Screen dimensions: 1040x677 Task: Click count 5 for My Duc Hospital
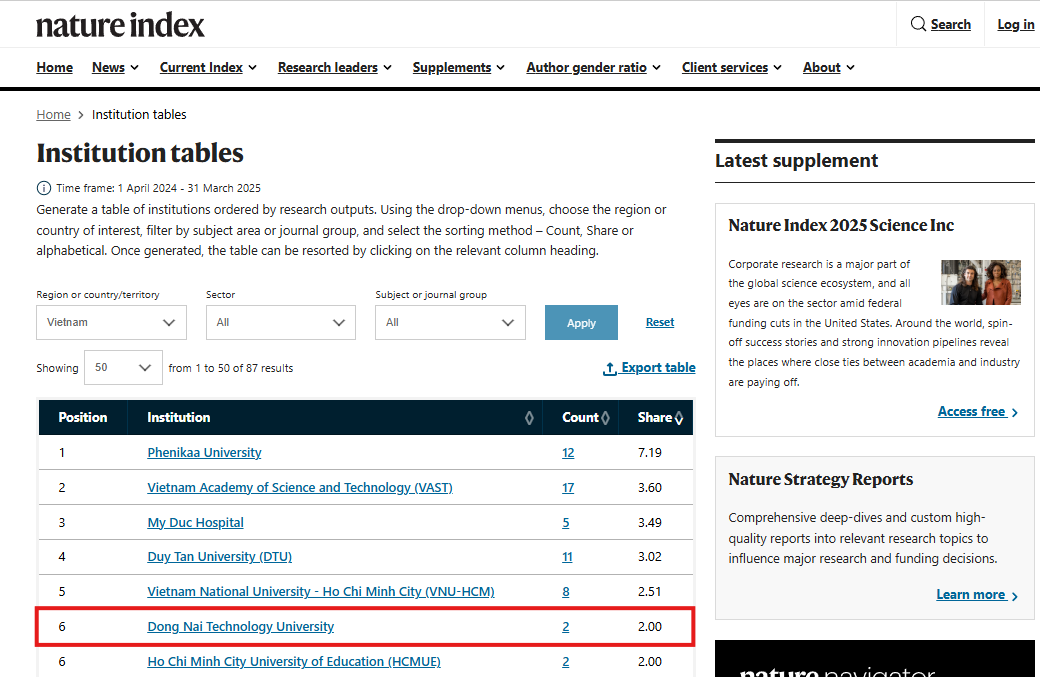click(x=566, y=523)
